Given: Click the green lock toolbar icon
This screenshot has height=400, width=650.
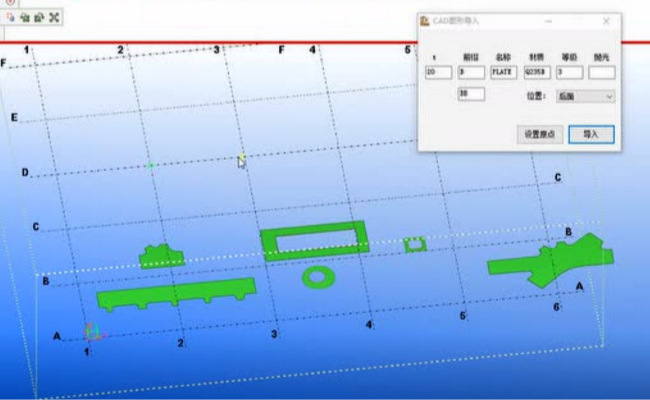Looking at the screenshot, I should pos(25,17).
